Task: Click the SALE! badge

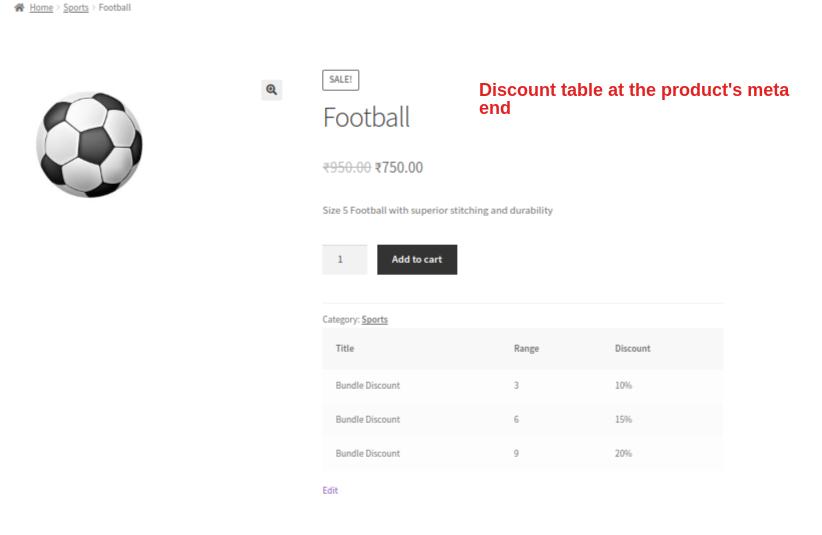Action: pyautogui.click(x=341, y=80)
